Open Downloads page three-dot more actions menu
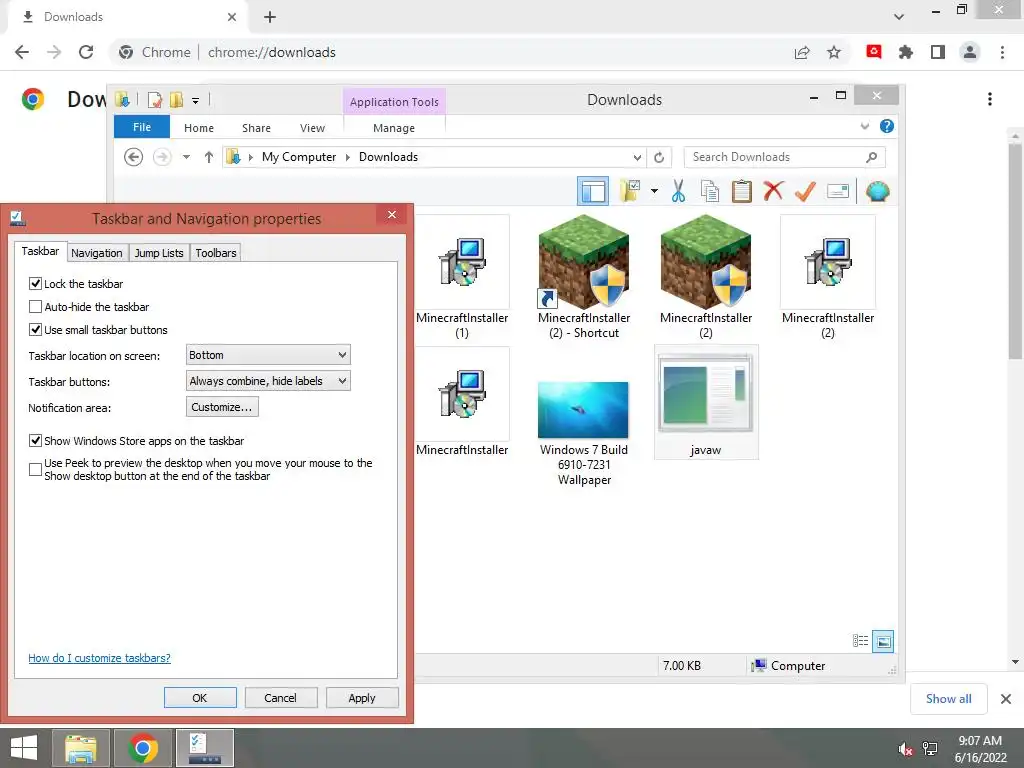Image resolution: width=1024 pixels, height=768 pixels. pyautogui.click(x=990, y=99)
